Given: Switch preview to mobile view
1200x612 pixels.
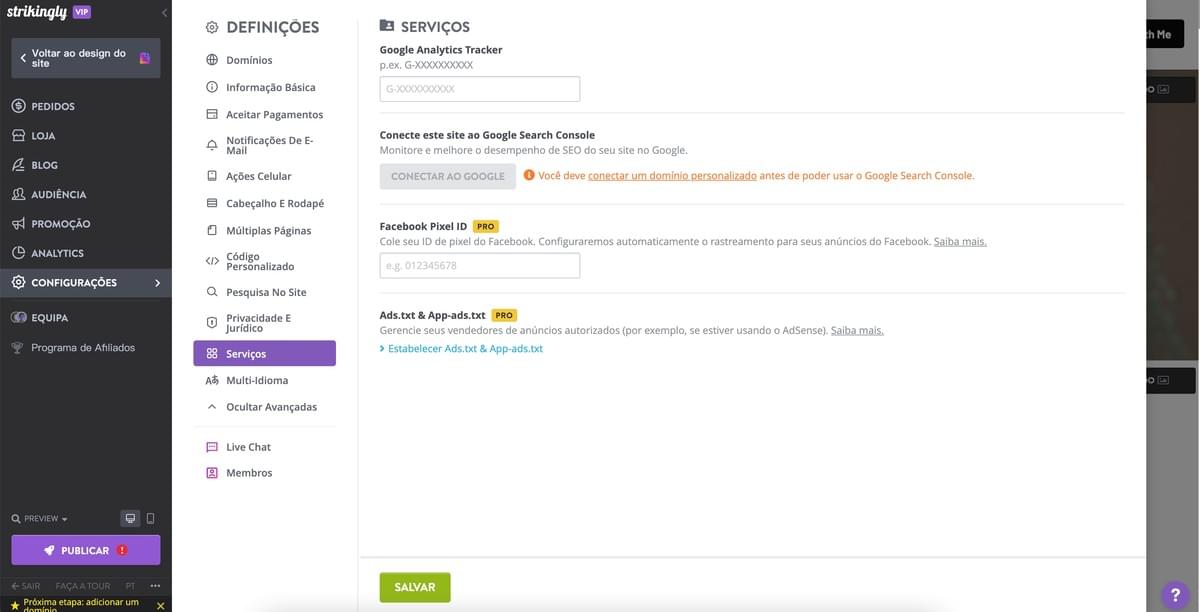Looking at the screenshot, I should (152, 518).
